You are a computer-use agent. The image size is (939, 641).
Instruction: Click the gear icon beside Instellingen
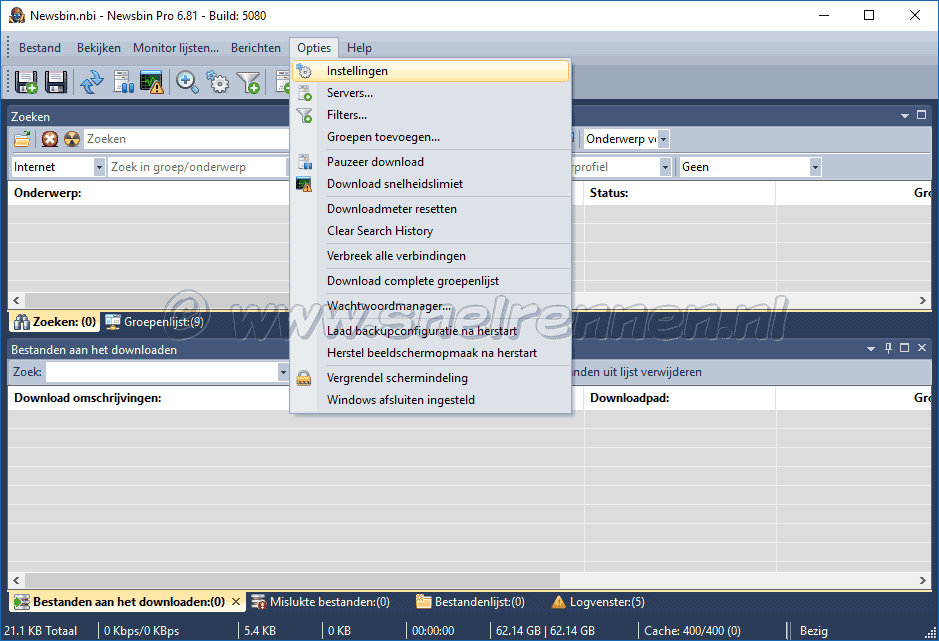tap(304, 71)
